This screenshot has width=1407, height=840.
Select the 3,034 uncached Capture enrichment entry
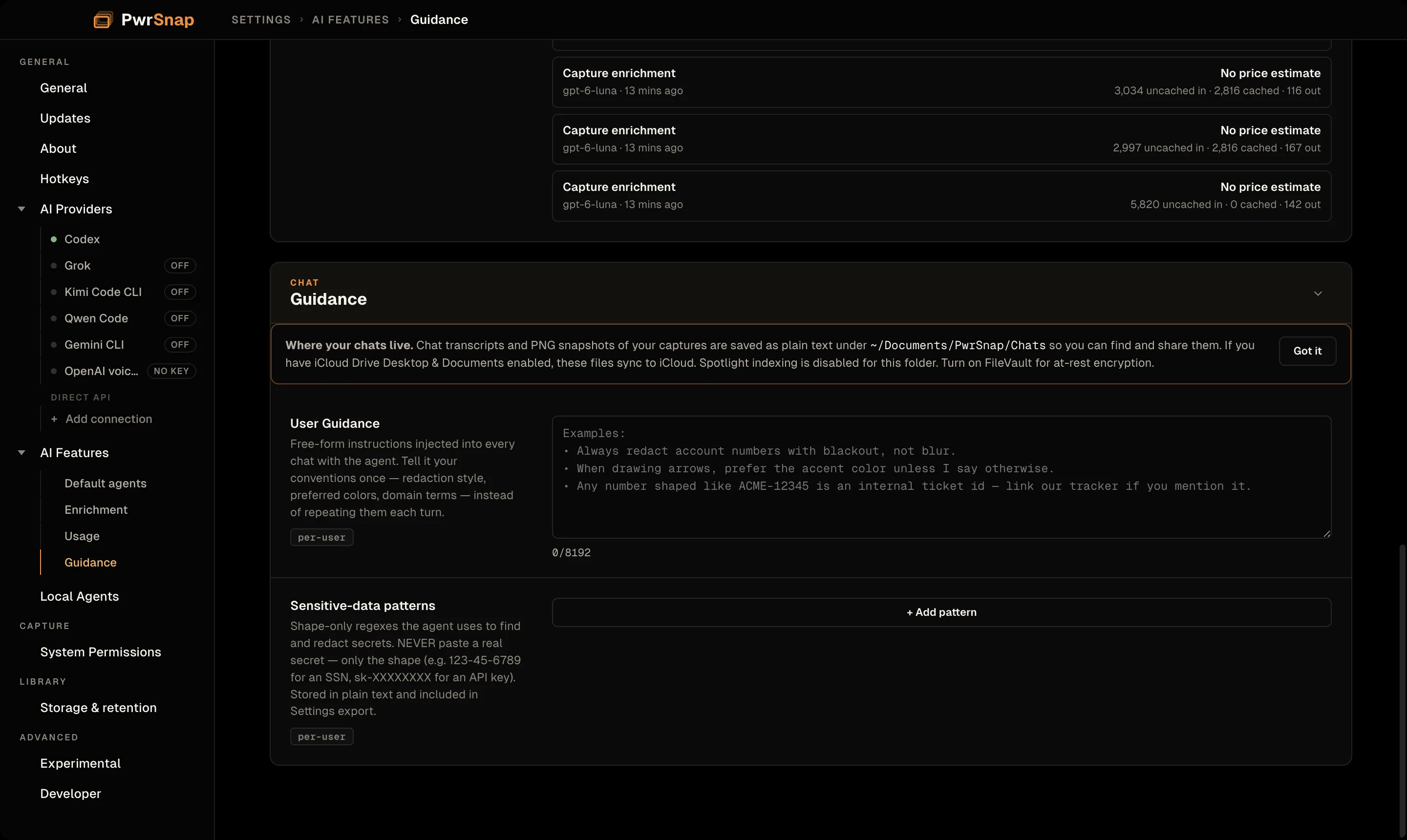click(x=941, y=82)
